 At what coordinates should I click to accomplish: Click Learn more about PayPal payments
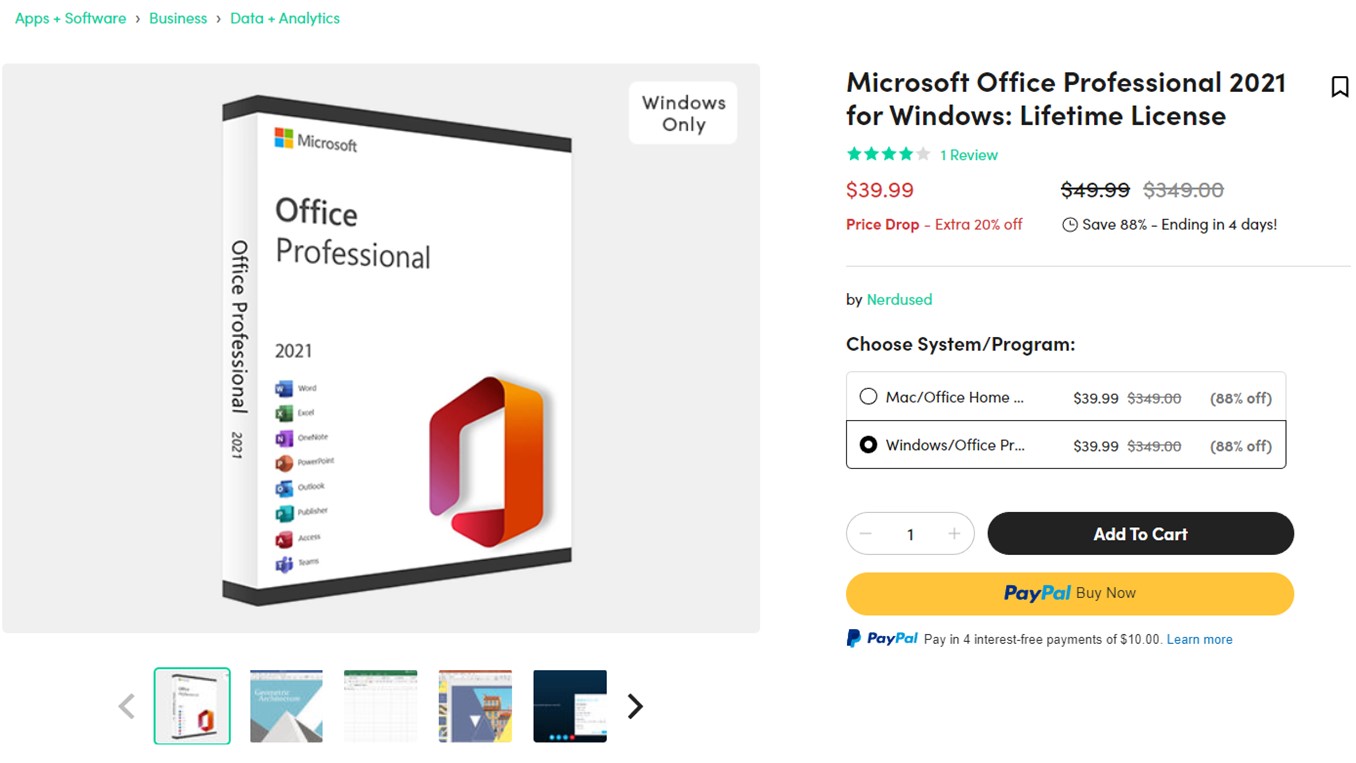1199,639
